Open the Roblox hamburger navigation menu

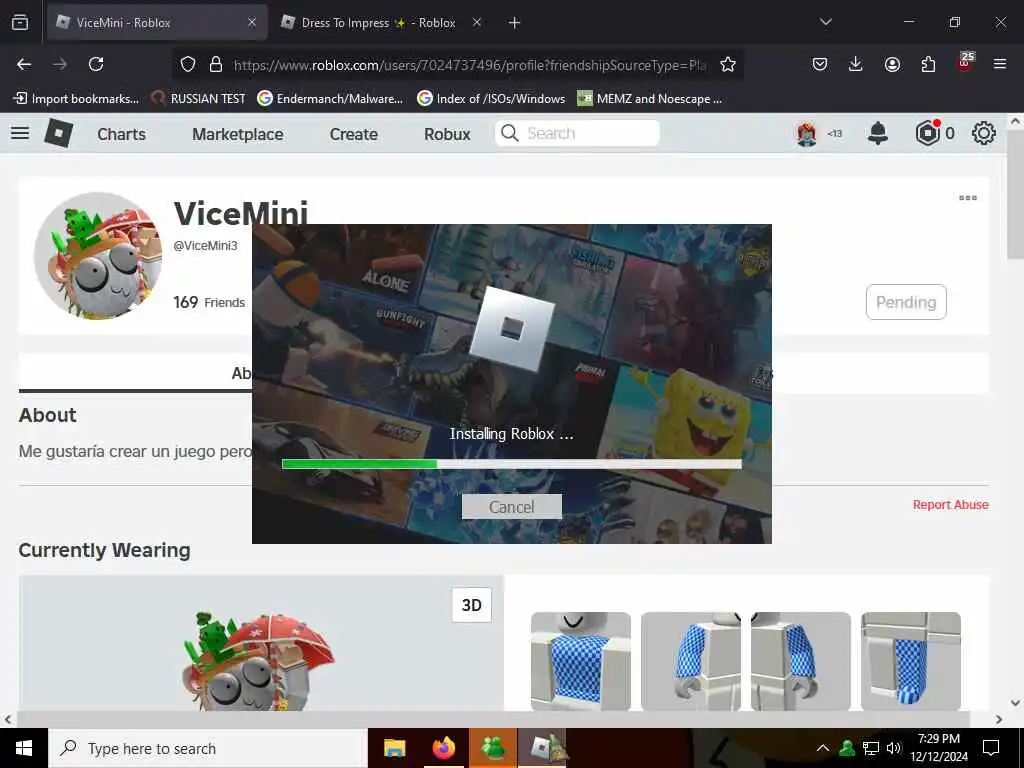[x=20, y=133]
